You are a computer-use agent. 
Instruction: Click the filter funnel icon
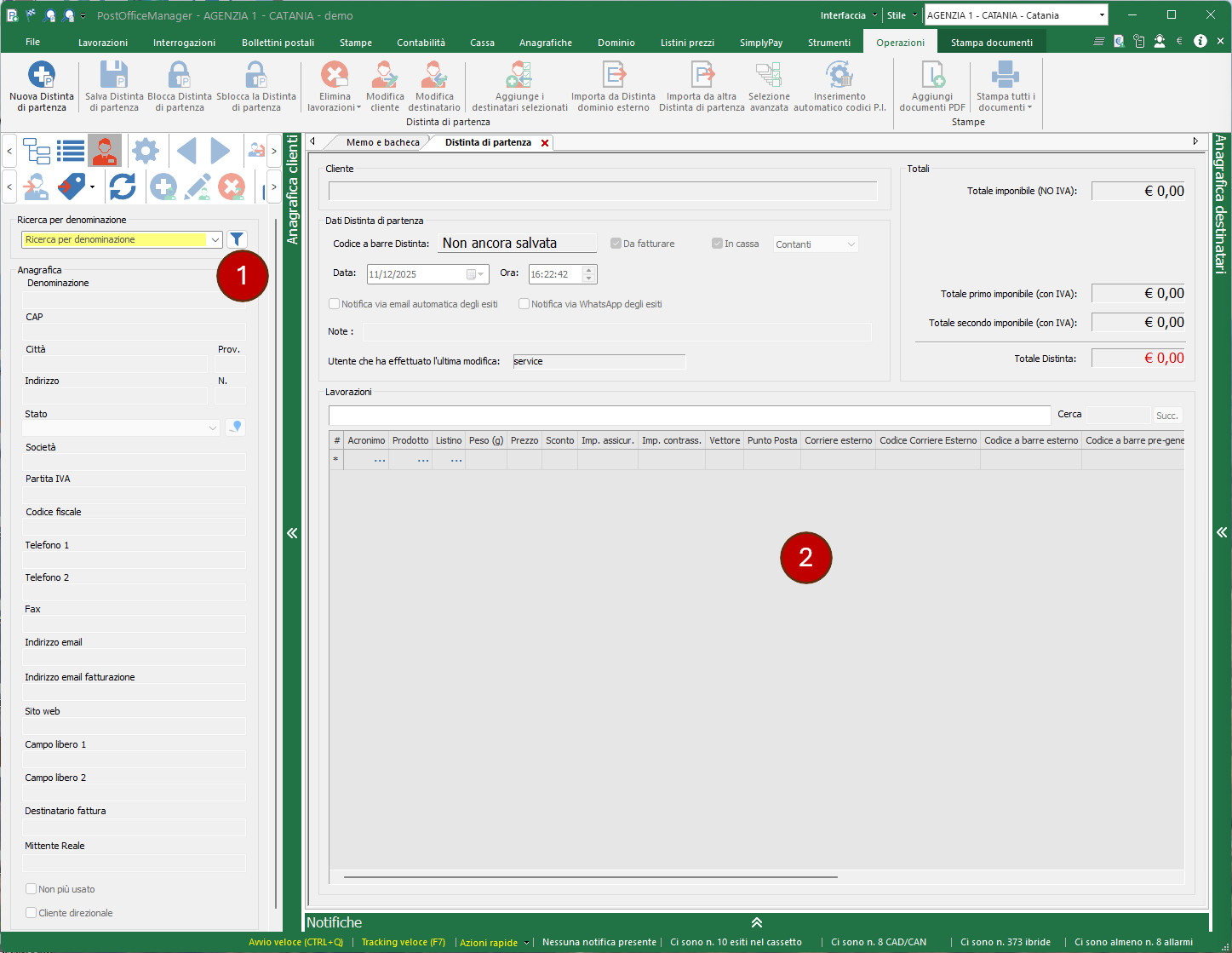pyautogui.click(x=238, y=239)
